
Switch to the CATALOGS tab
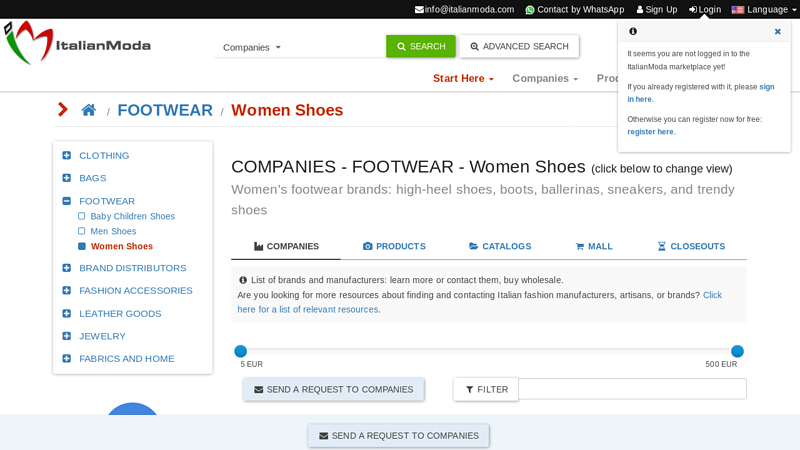click(x=500, y=246)
